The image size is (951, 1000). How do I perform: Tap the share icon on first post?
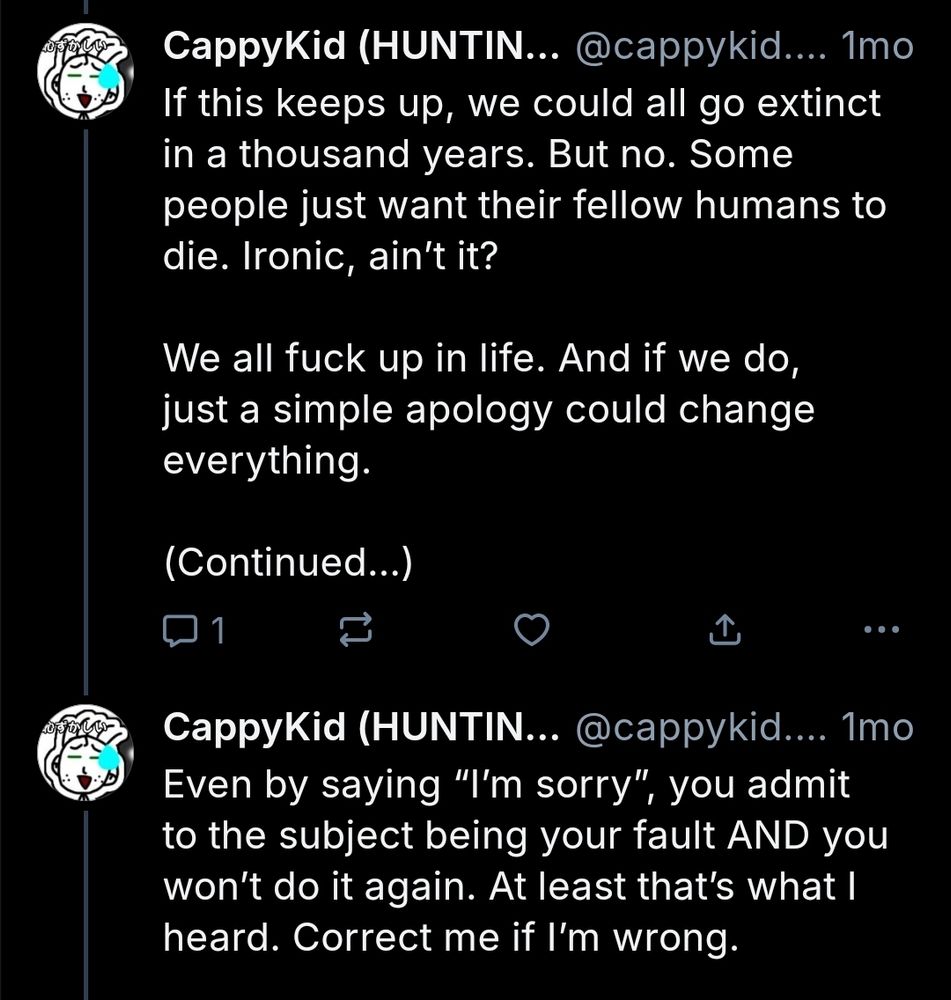click(x=723, y=630)
